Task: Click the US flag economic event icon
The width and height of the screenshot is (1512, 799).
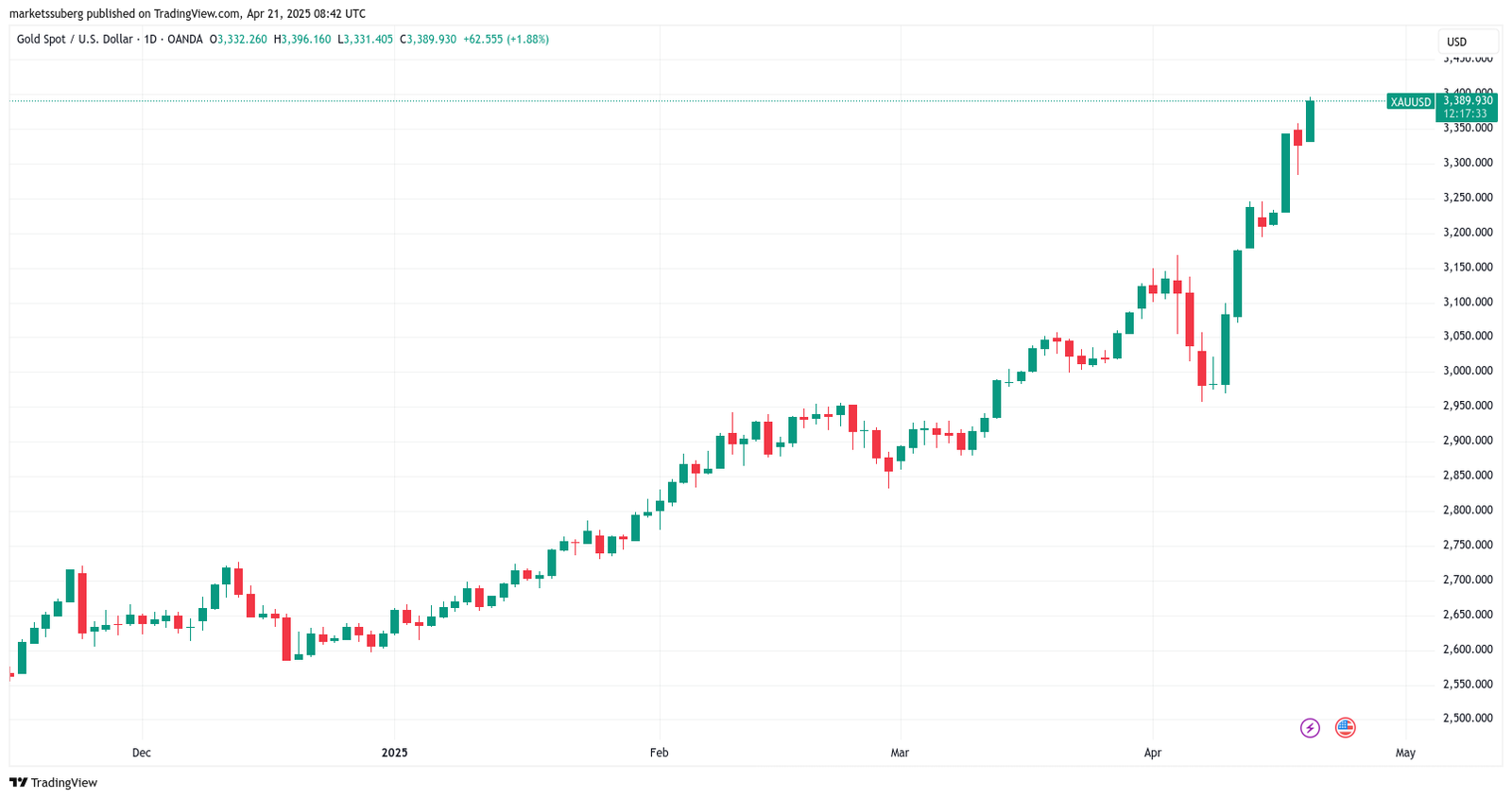Action: 1345,727
